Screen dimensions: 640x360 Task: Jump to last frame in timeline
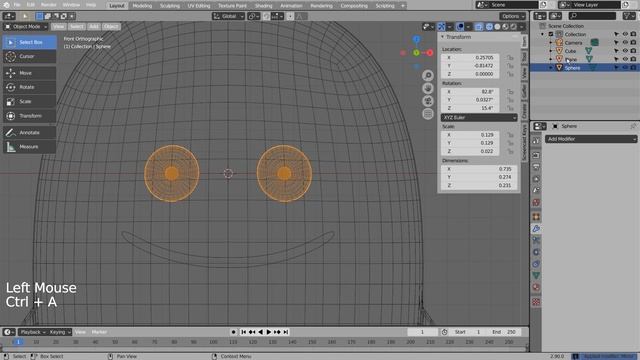point(286,332)
